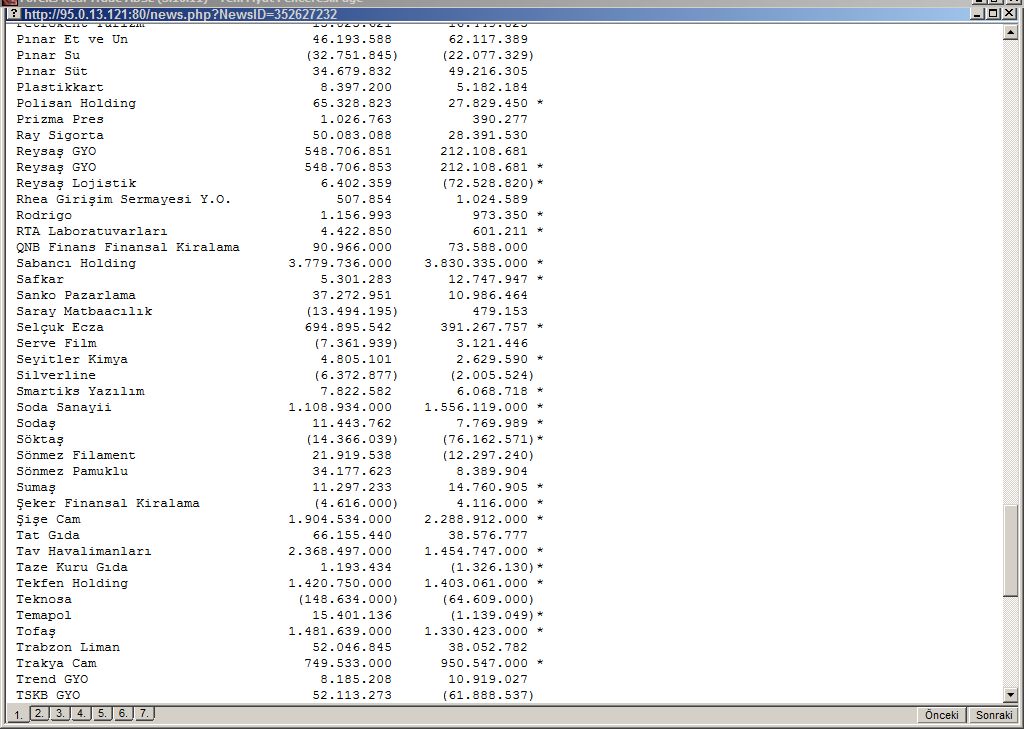This screenshot has height=729, width=1024.
Task: Select the 'Ray Sigorta' row name
Action: (x=60, y=135)
